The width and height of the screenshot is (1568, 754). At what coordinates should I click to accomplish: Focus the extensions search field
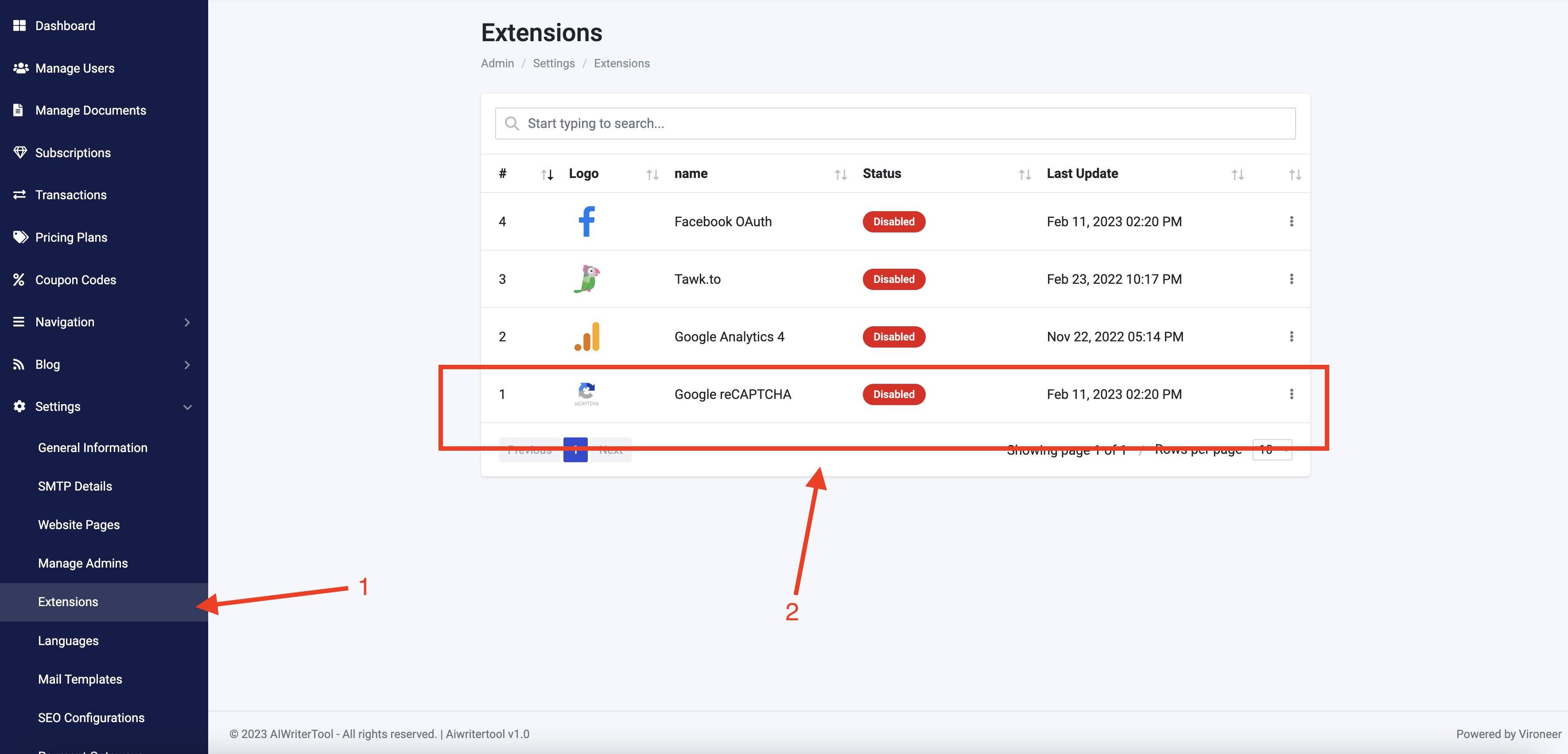click(x=895, y=124)
